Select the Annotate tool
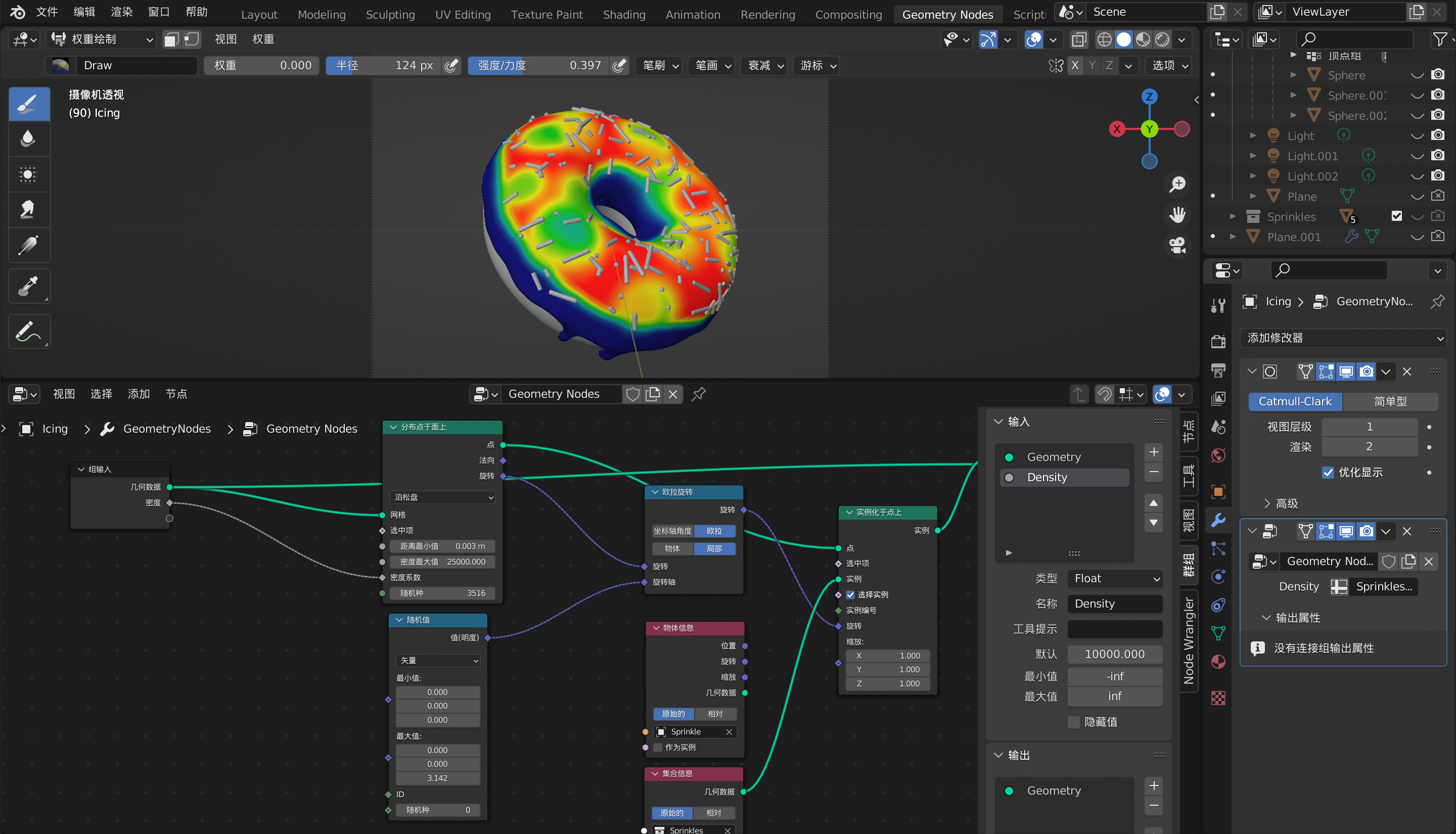The image size is (1456, 834). pyautogui.click(x=28, y=332)
